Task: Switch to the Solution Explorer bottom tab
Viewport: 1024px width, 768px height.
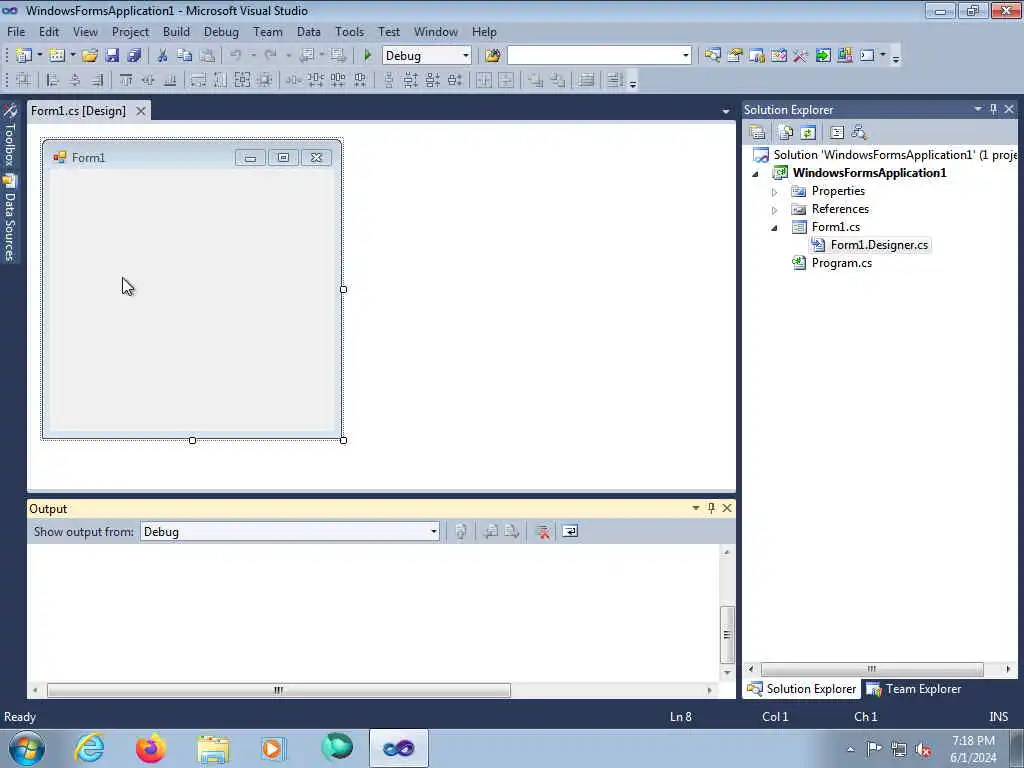Action: point(802,689)
